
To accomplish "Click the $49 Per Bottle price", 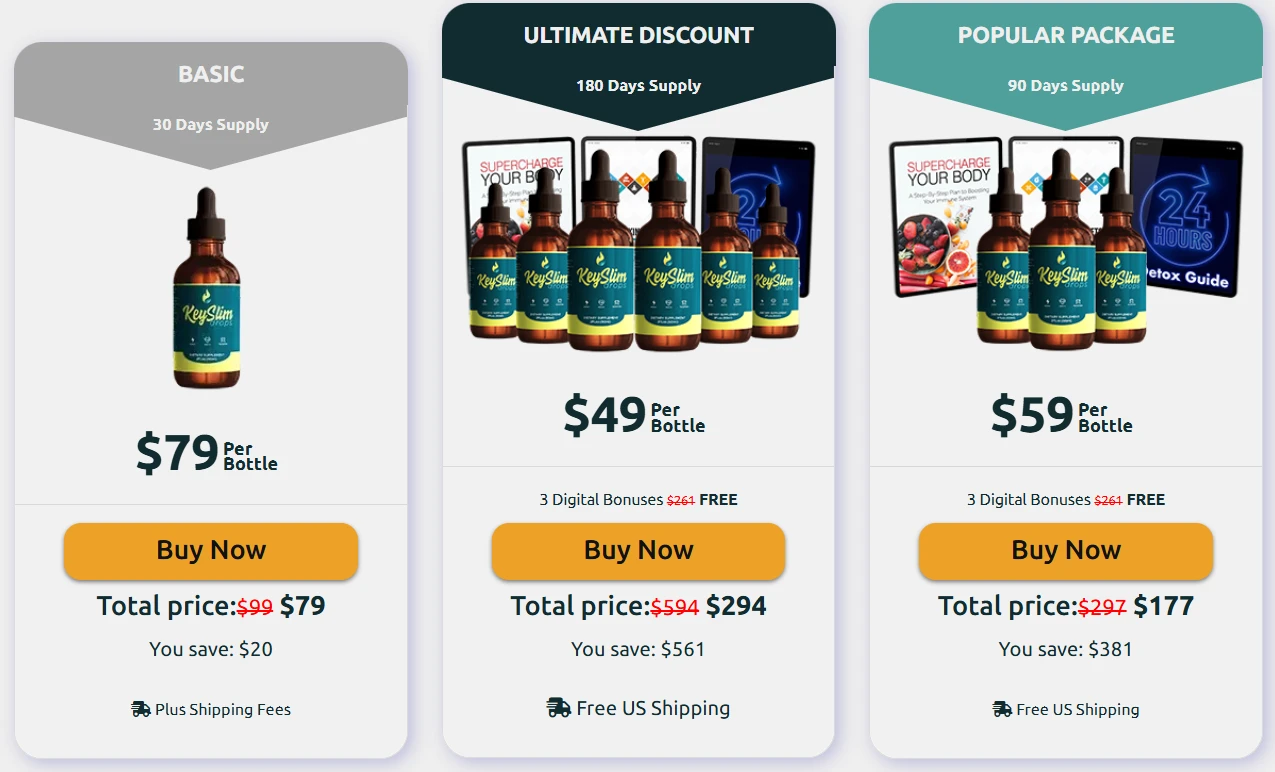I will (x=634, y=416).
